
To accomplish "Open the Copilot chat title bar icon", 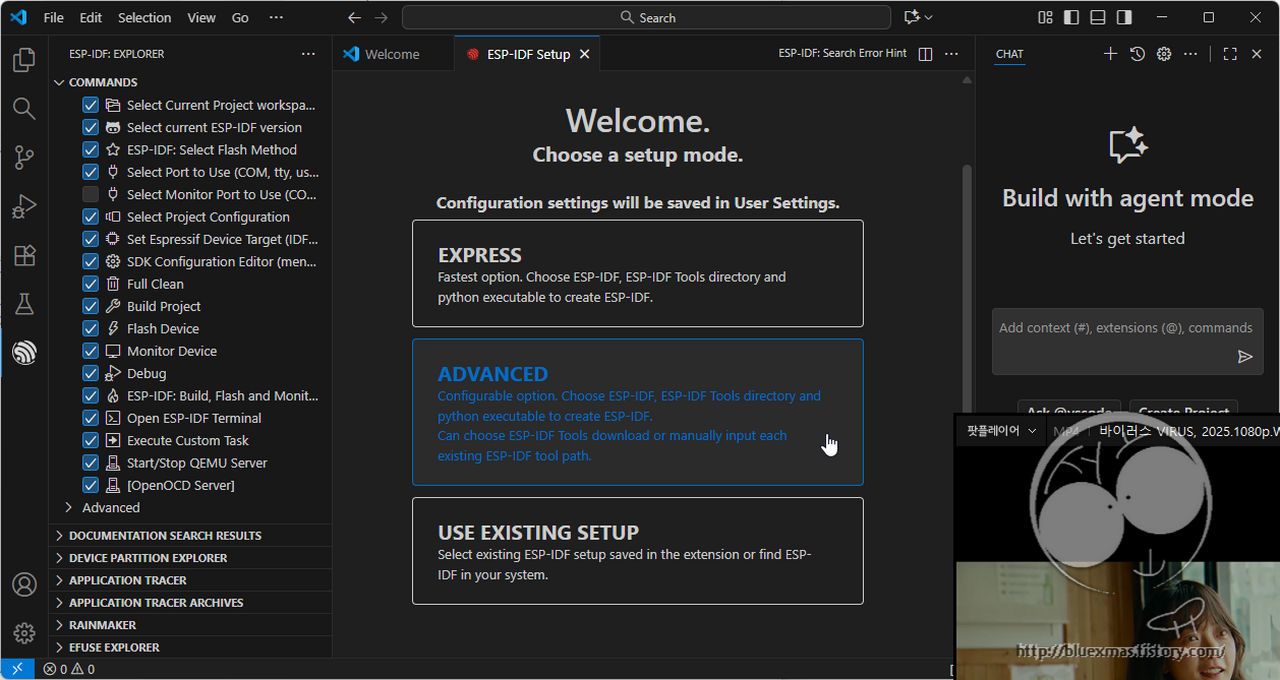I will tap(911, 17).
